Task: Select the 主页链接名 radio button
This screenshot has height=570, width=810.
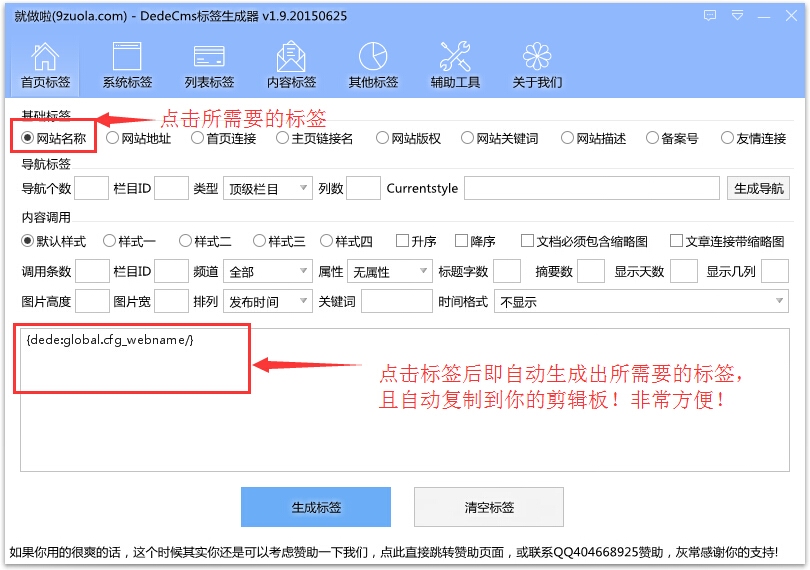Action: click(x=315, y=138)
